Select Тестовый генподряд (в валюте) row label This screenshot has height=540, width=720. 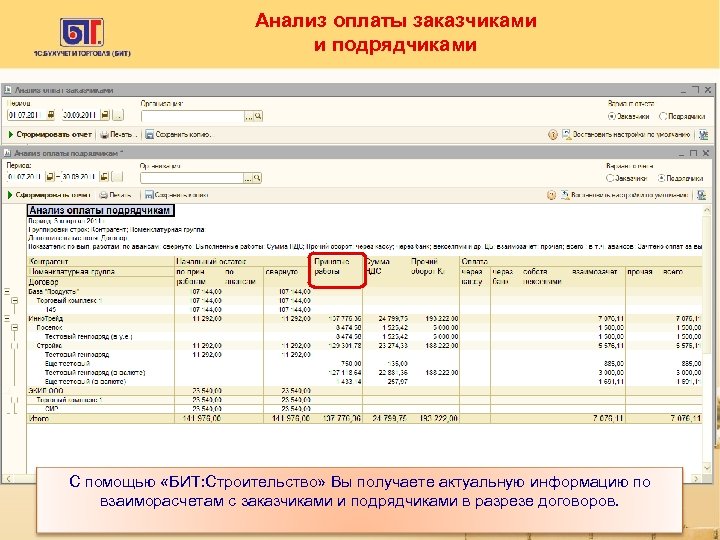pyautogui.click(x=95, y=372)
